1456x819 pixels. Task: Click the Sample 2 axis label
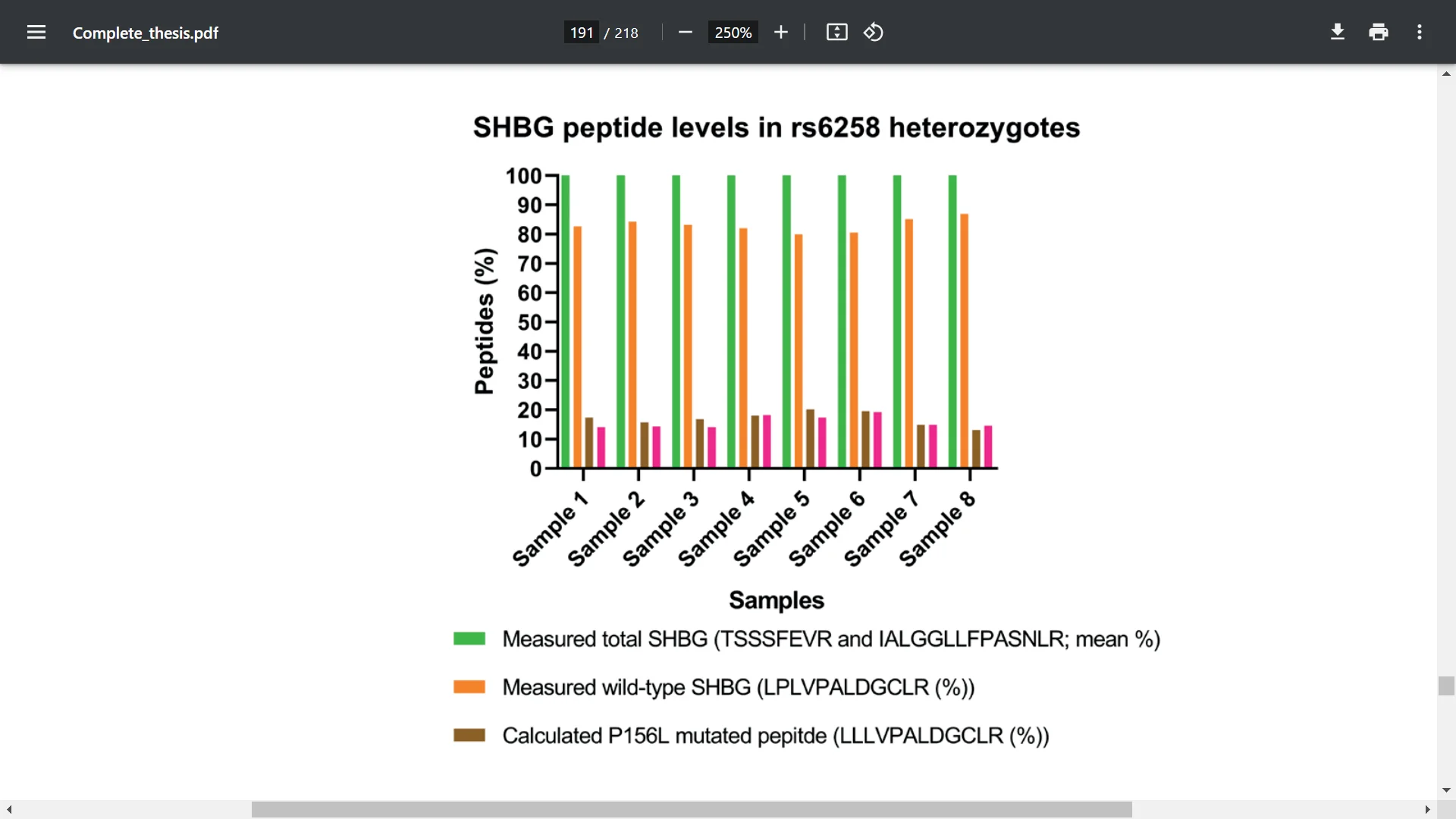tap(606, 529)
